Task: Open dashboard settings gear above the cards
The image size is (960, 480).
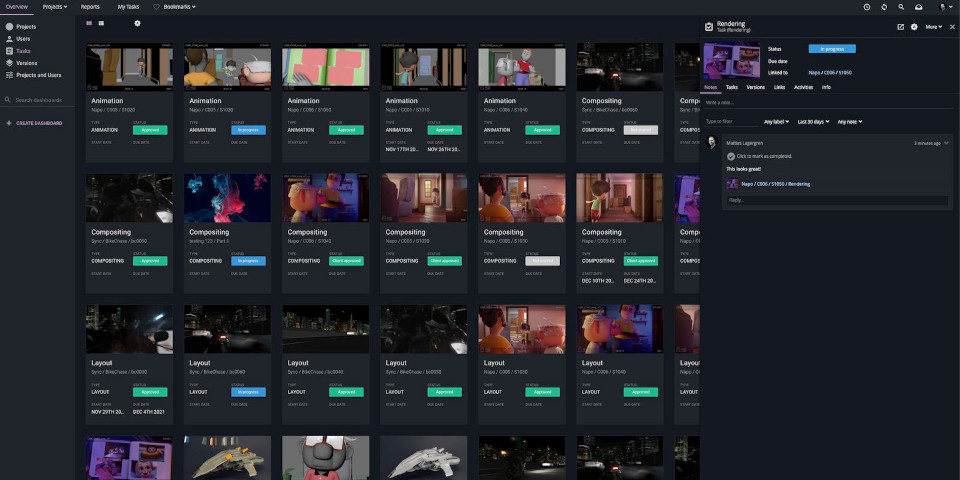Action: click(138, 22)
